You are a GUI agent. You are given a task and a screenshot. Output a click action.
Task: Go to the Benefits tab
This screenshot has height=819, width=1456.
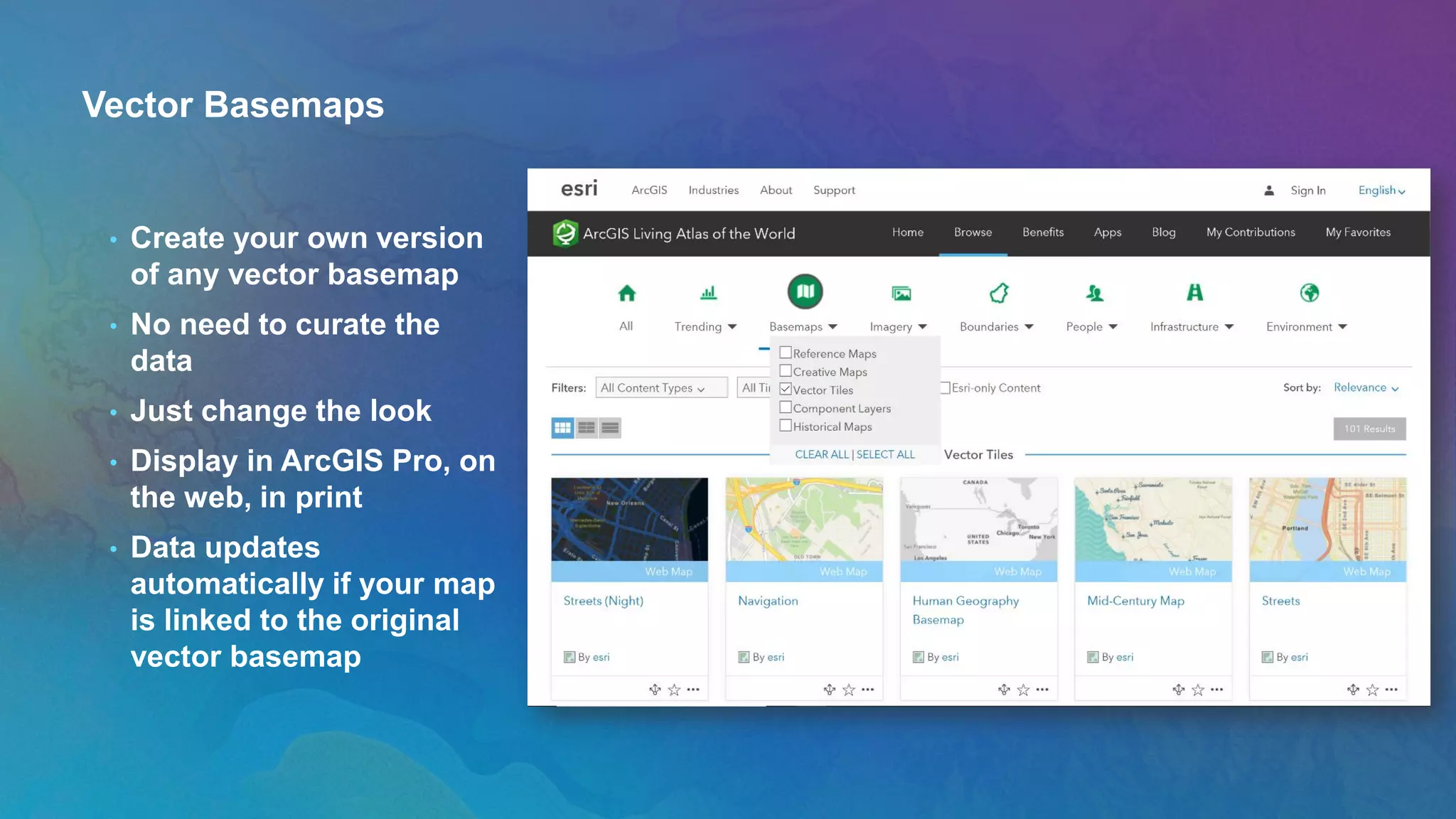click(1043, 232)
